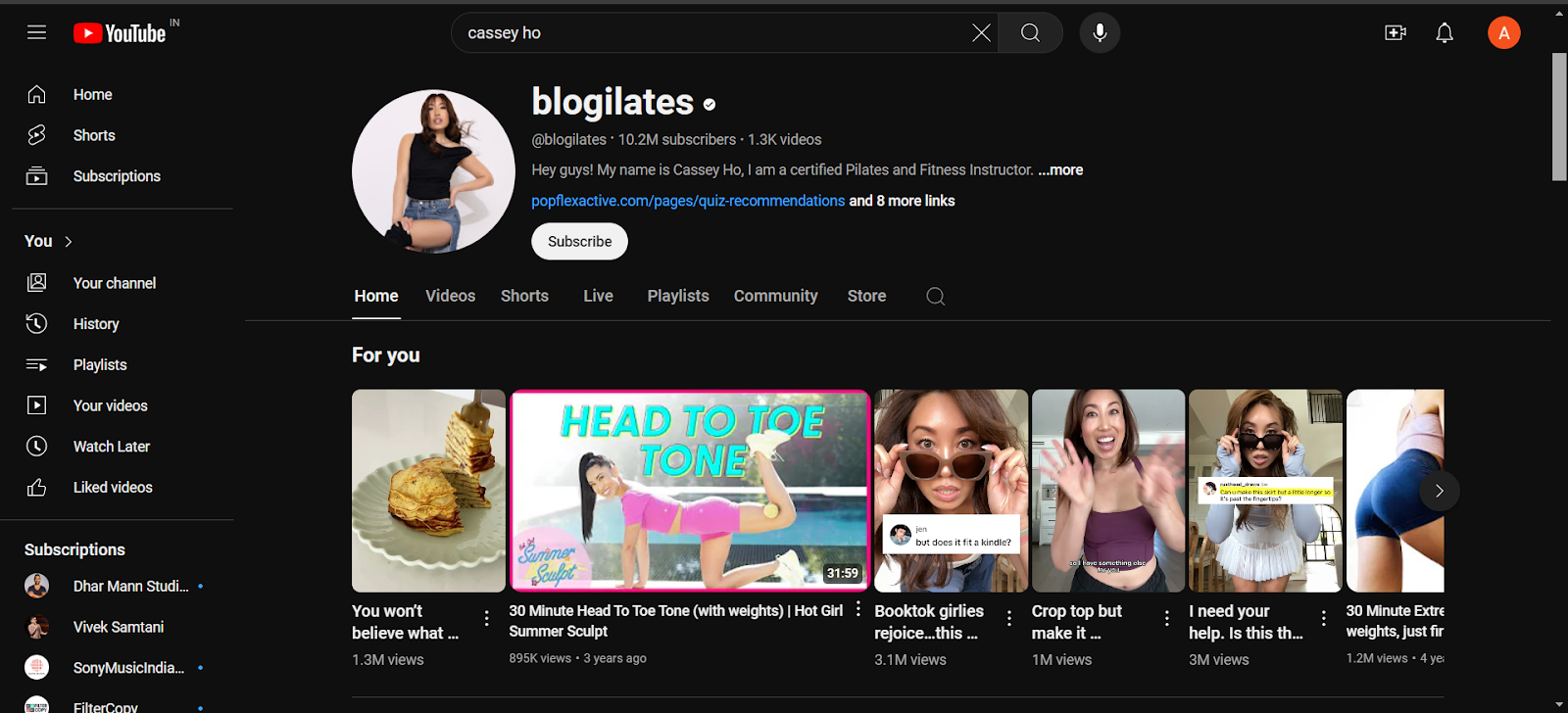This screenshot has width=1568, height=713.
Task: Go to the YouTube logo homepage
Action: [120, 33]
